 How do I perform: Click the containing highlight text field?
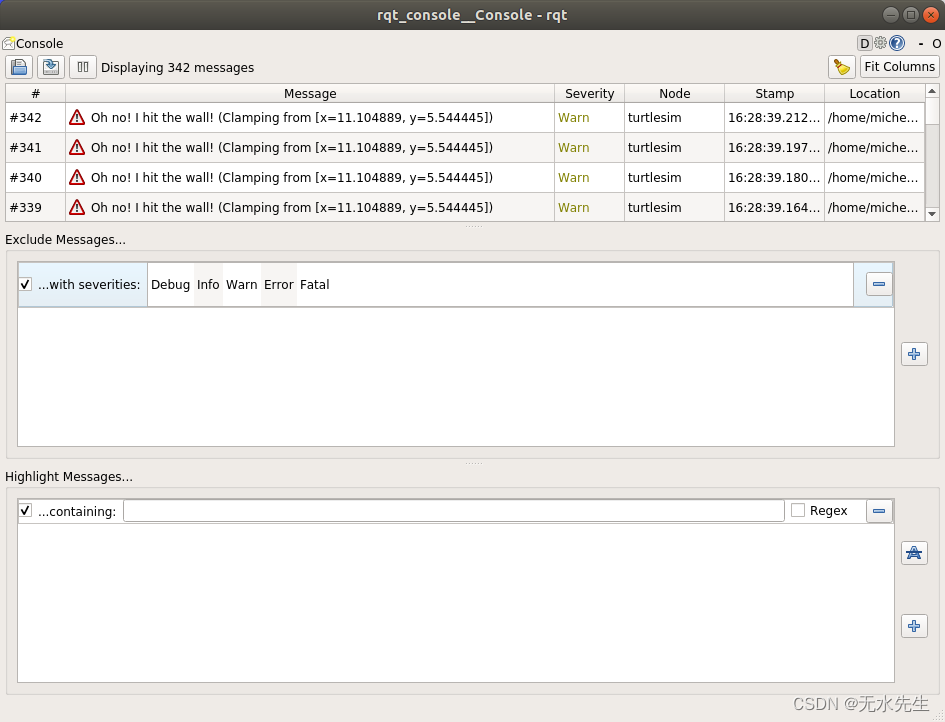point(453,510)
